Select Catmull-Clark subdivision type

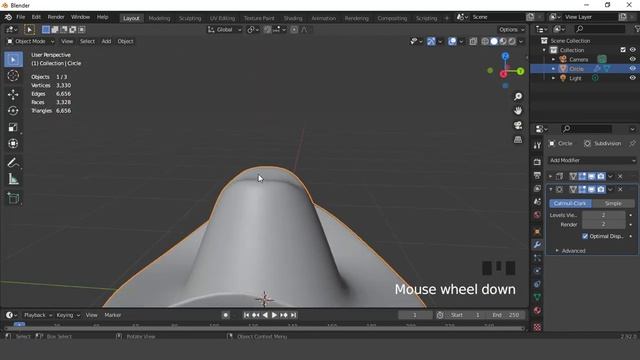[570, 203]
